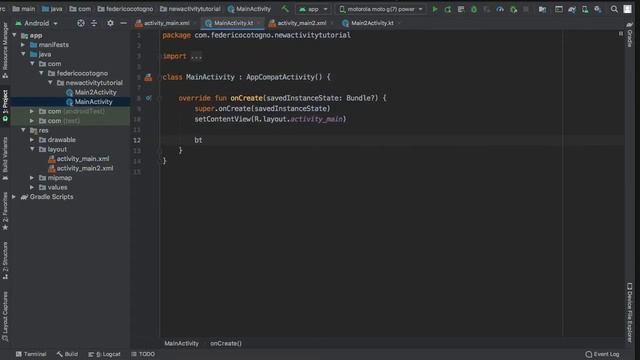Image resolution: width=640 pixels, height=360 pixels.
Task: Toggle 2: Favorites side panel
Action: coord(5,211)
